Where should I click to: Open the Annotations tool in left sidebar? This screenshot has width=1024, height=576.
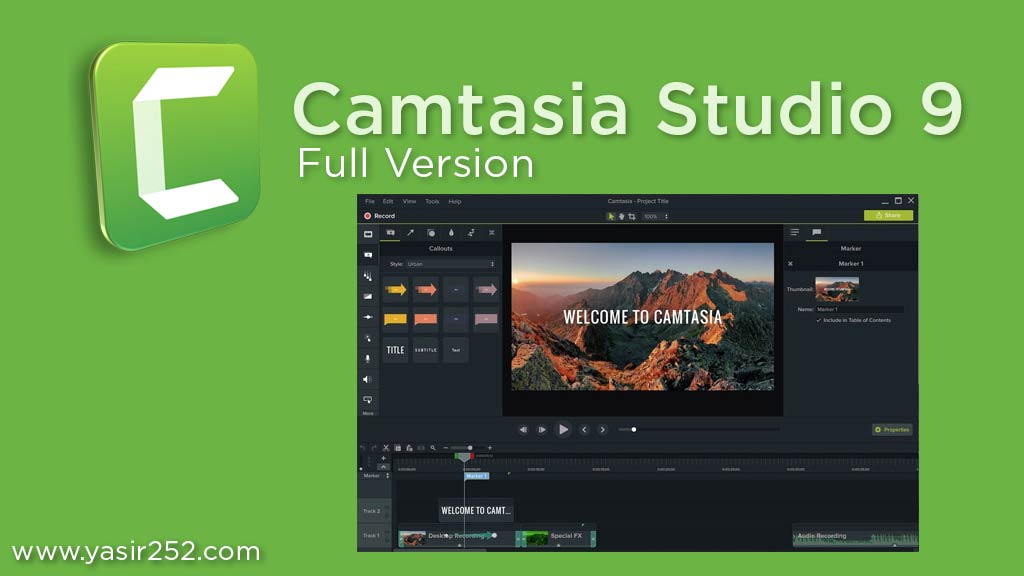coord(368,255)
